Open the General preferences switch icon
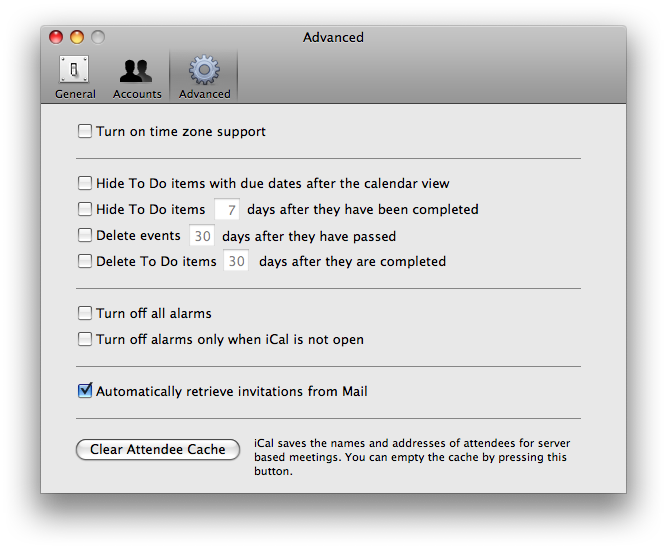Image resolution: width=667 pixels, height=549 pixels. (74, 69)
